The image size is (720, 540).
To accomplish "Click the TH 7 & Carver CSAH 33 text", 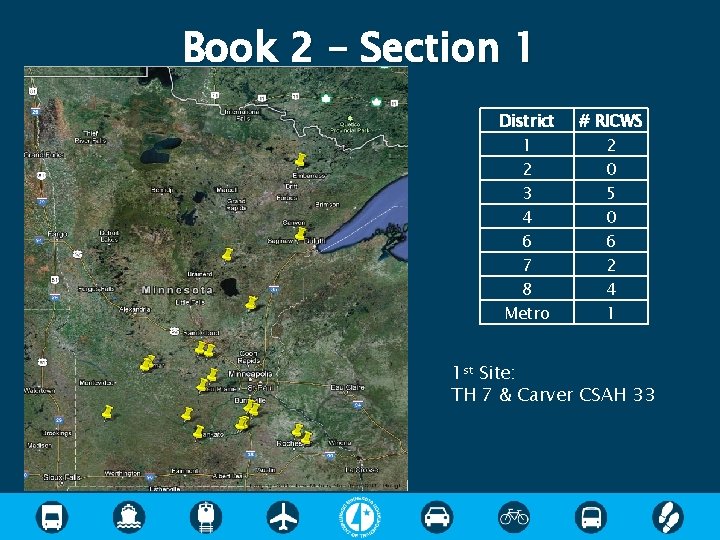I will pyautogui.click(x=553, y=394).
